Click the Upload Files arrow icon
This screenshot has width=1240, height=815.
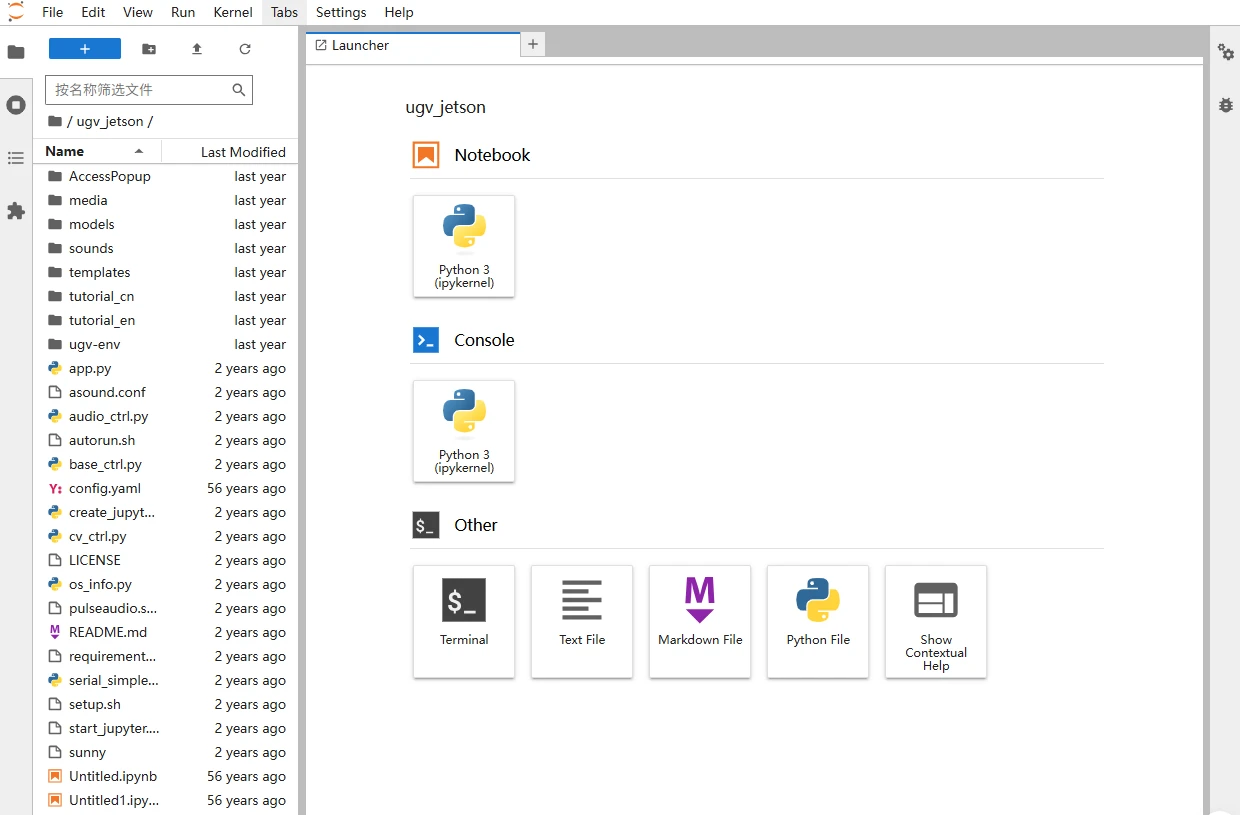point(197,49)
